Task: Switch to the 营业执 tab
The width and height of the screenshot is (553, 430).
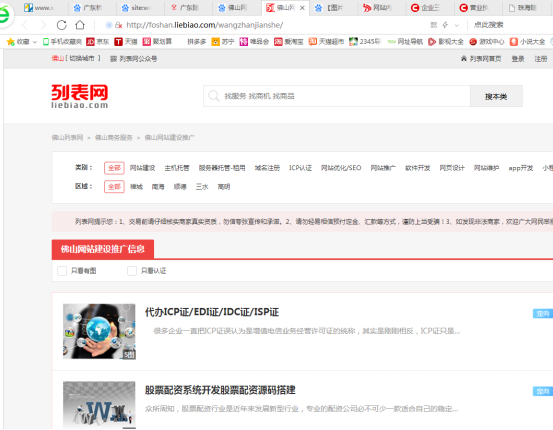Action: click(478, 8)
